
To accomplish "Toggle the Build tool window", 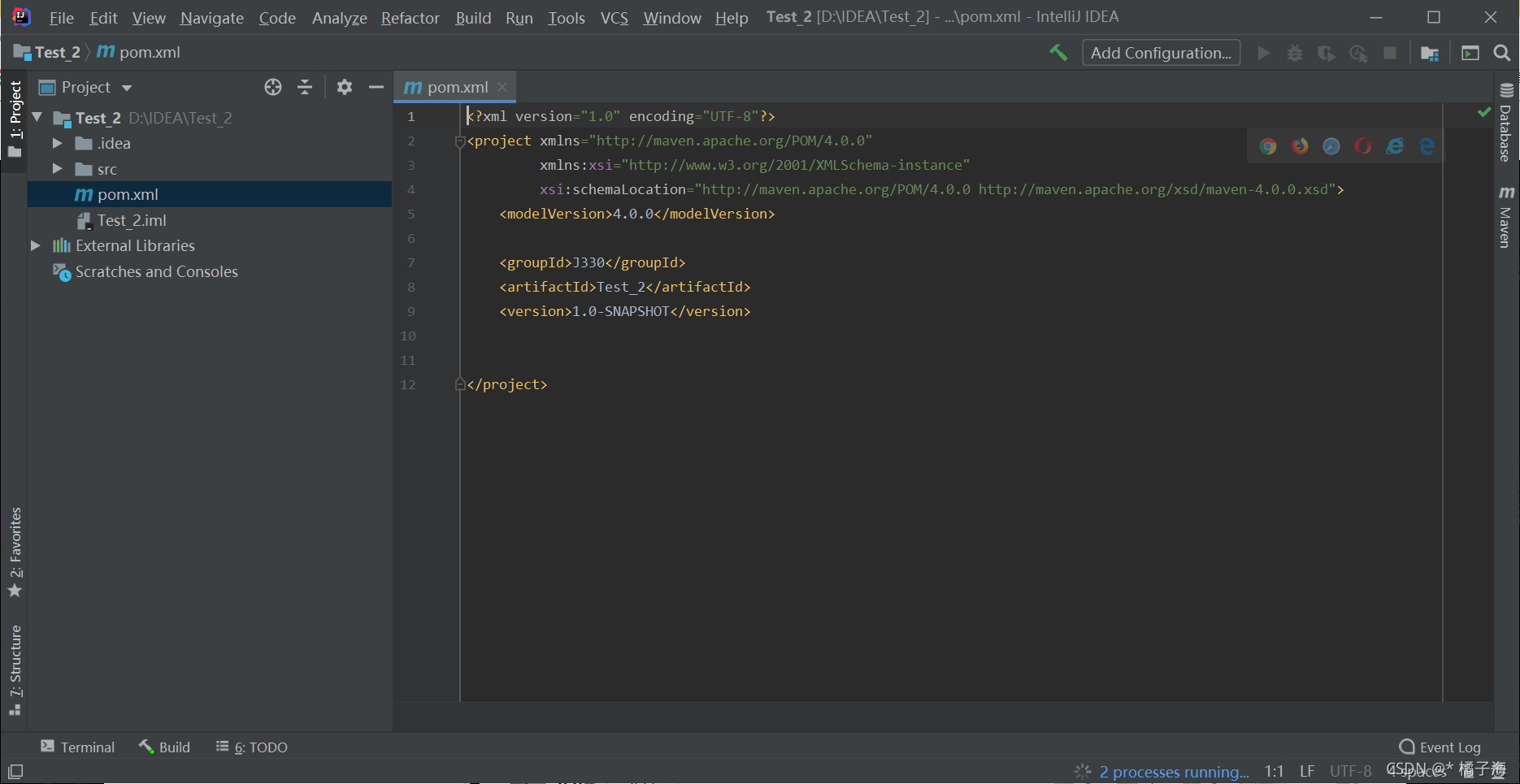I will pos(164,747).
